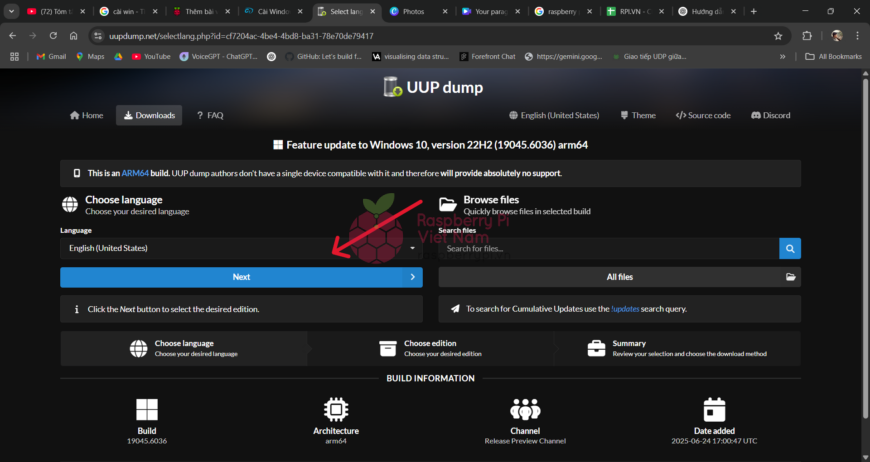Screen dimensions: 870x462
Task: Click the UUP dump logo icon
Action: tap(393, 87)
